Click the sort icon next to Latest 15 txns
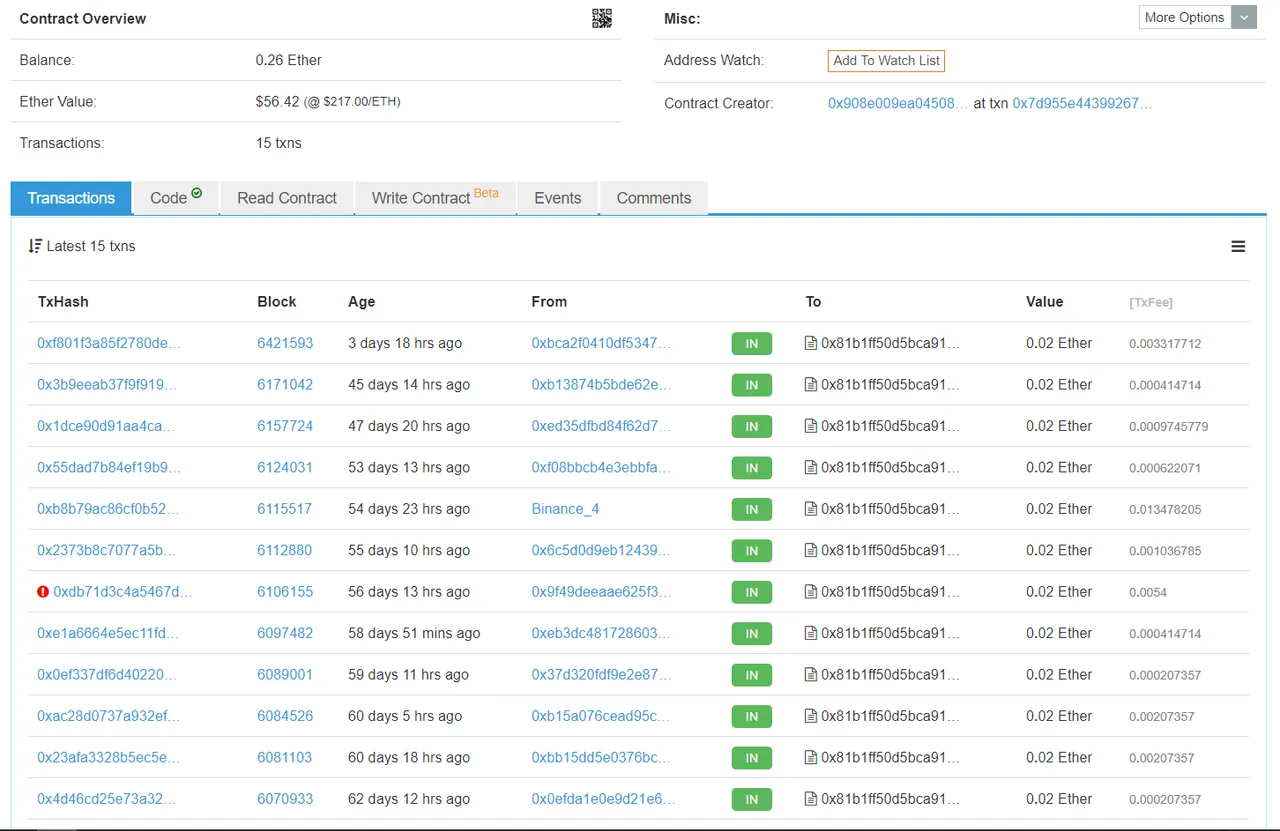This screenshot has height=831, width=1280. coord(35,246)
